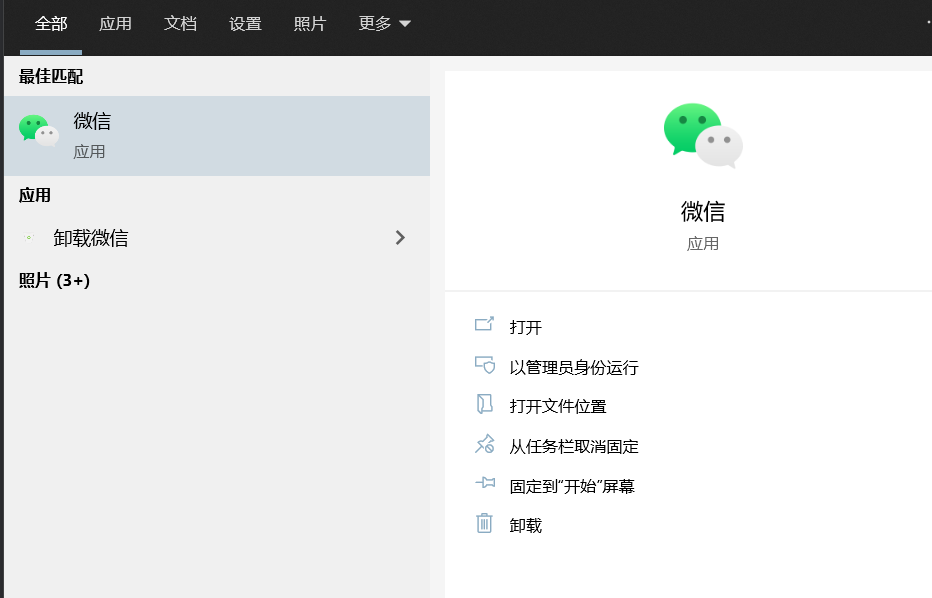Show the 照片 filter tab
Viewport: 932px width, 598px height.
pyautogui.click(x=310, y=24)
